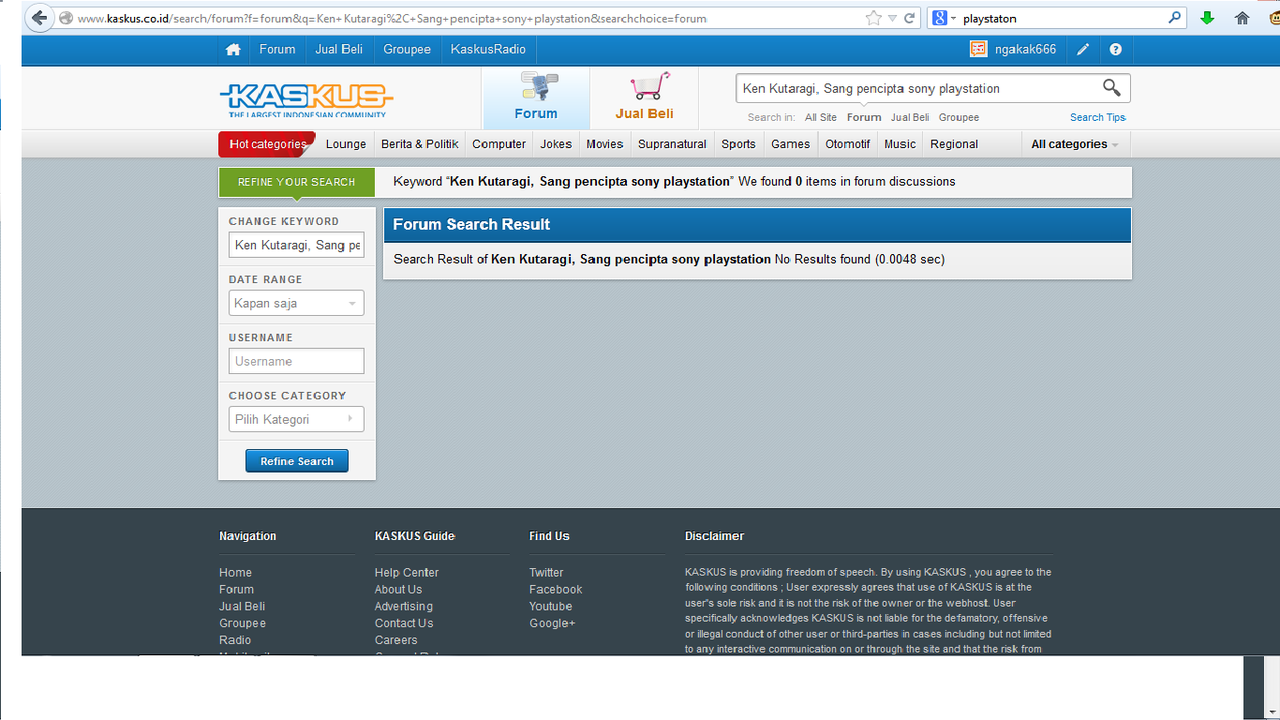1280x720 pixels.
Task: Open the Contact Us link
Action: click(x=404, y=624)
